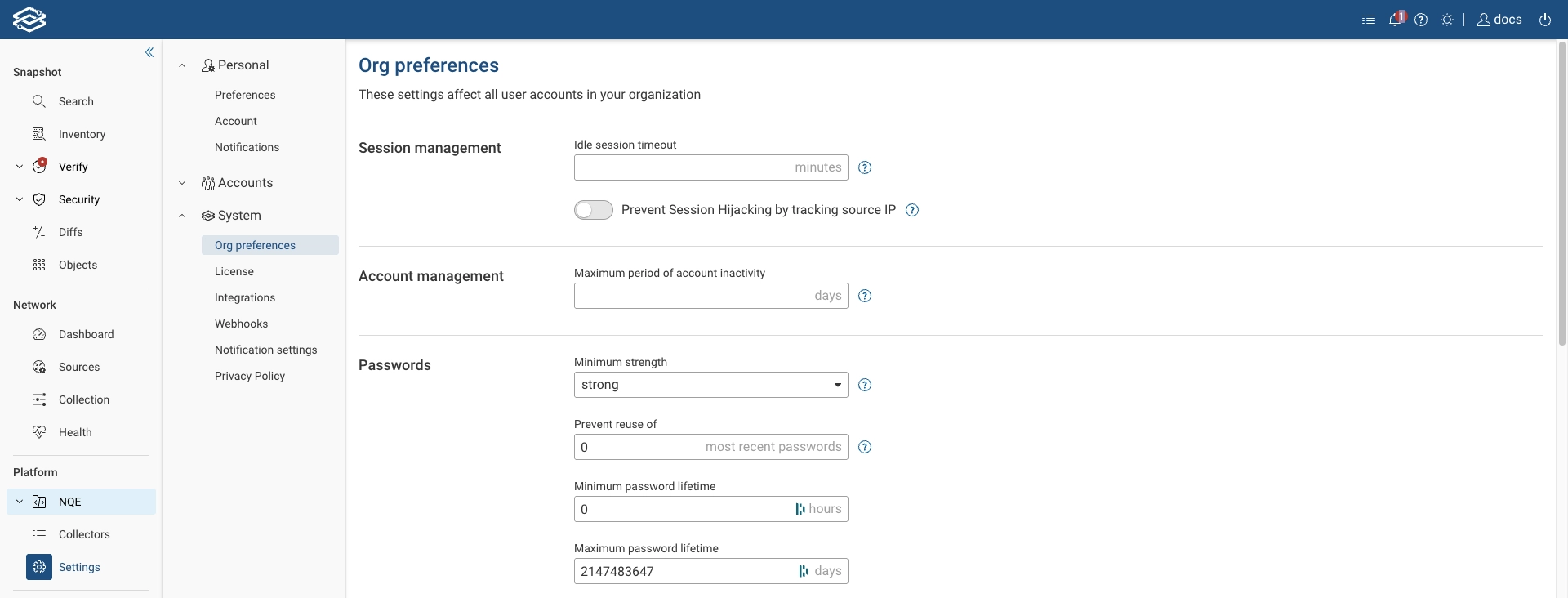Click the Sources icon in sidebar
Screen dimensions: 1568x598
[39, 367]
